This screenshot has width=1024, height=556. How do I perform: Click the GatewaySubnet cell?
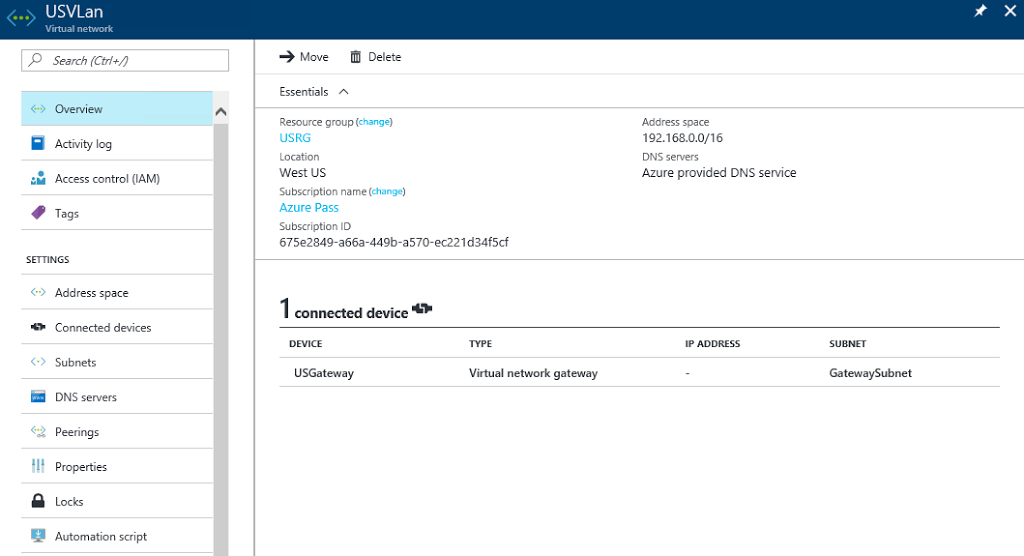(x=871, y=373)
